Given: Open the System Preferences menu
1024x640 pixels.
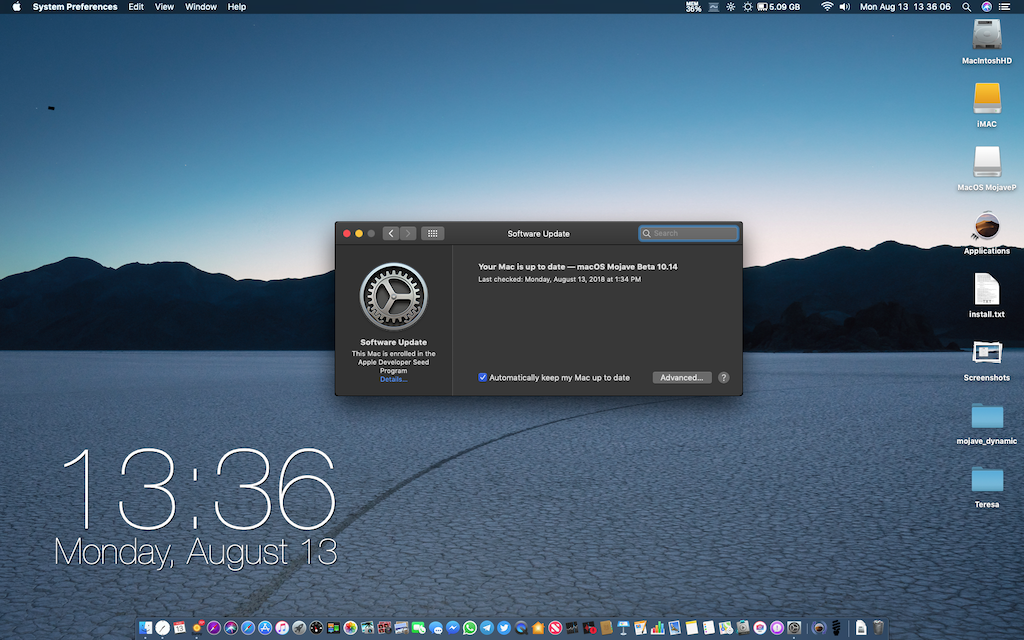Looking at the screenshot, I should 75,7.
